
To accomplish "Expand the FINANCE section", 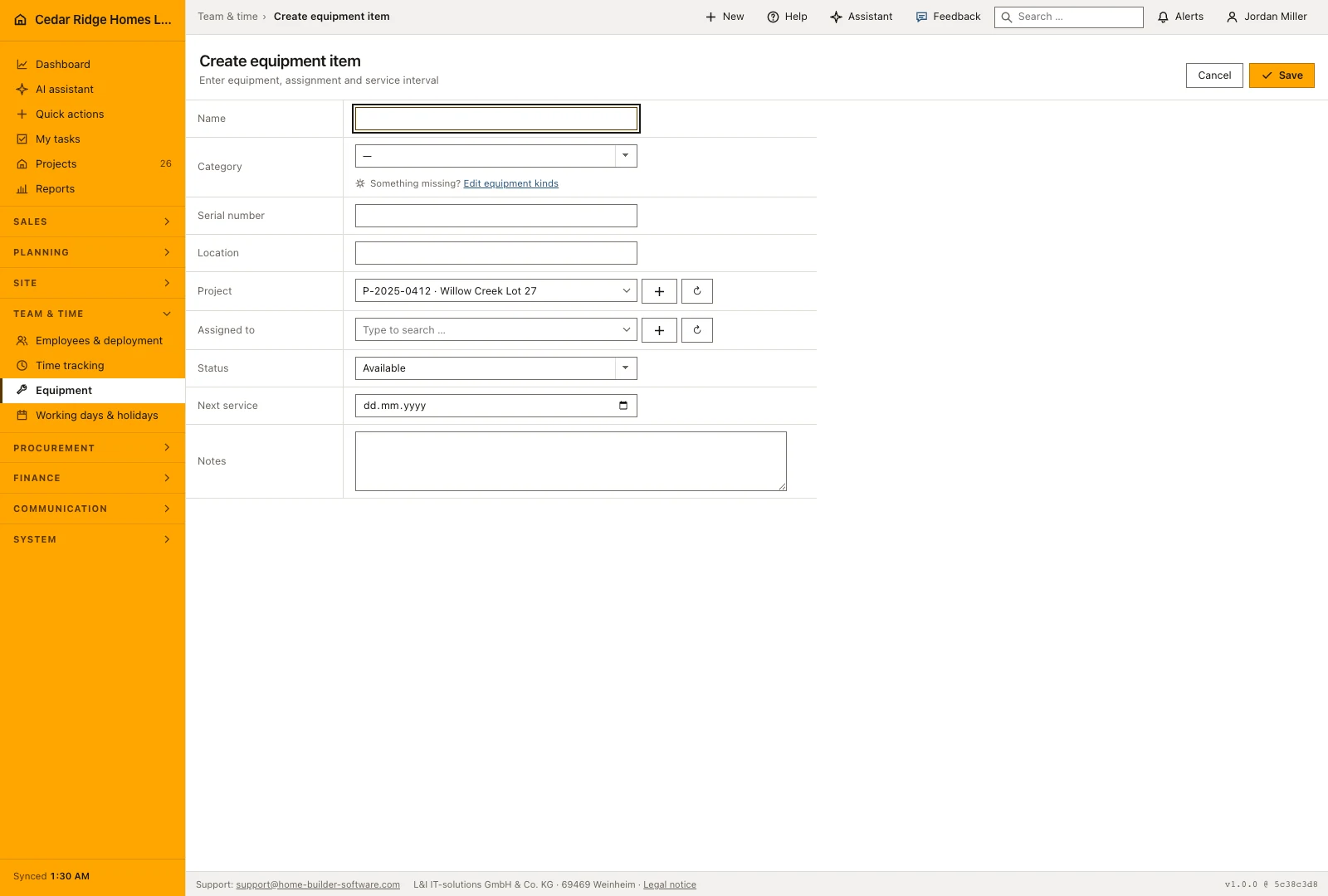I will point(92,478).
